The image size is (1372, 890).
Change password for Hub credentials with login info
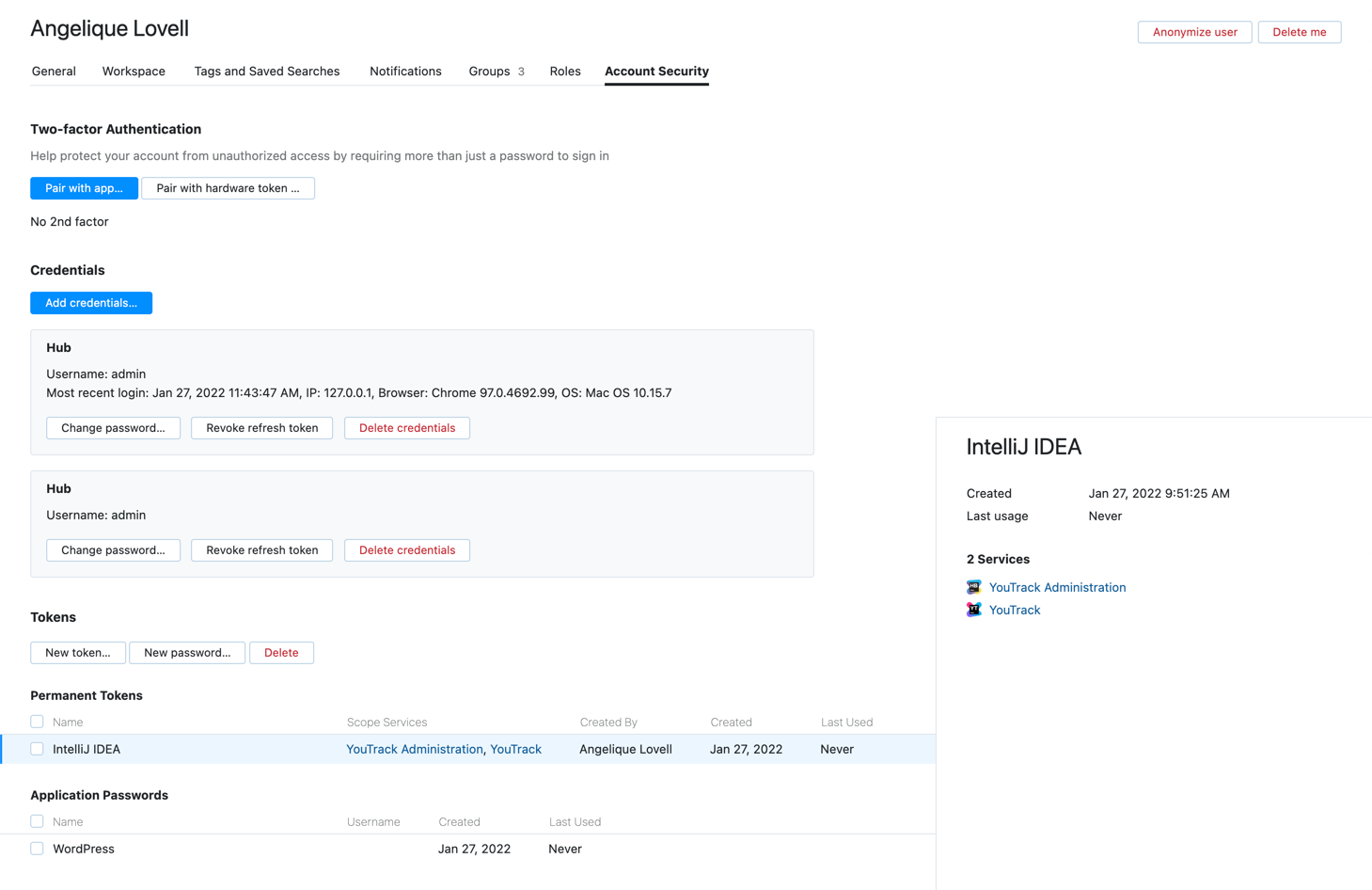pyautogui.click(x=113, y=428)
